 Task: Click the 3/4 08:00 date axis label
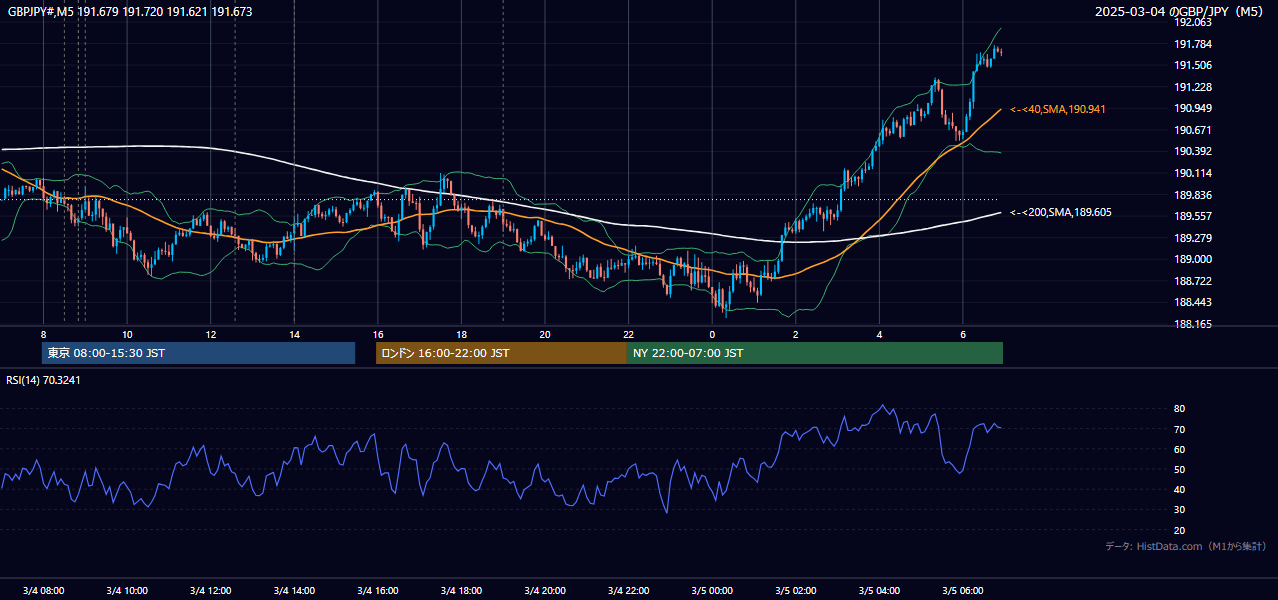43,590
